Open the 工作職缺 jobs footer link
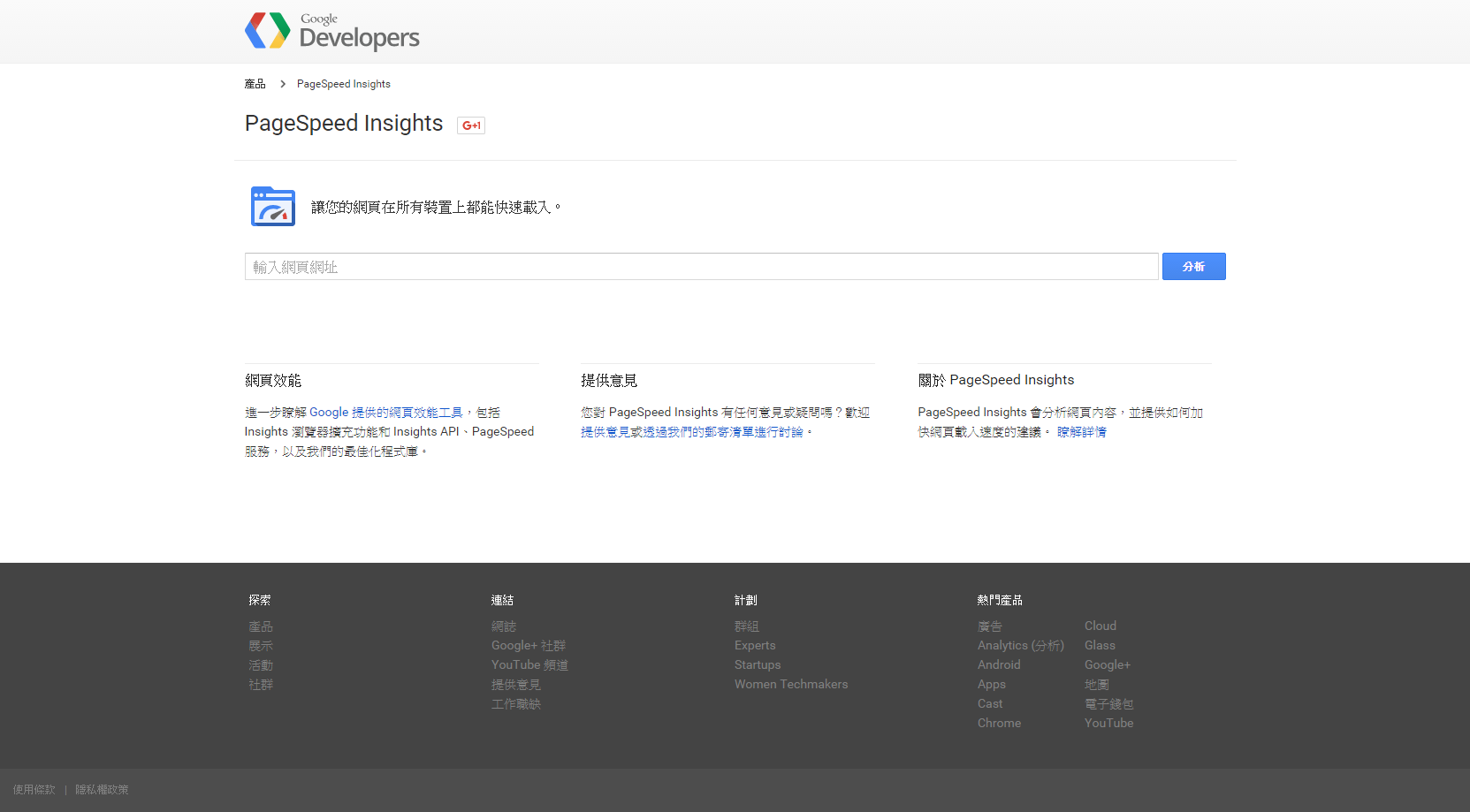 tap(515, 704)
